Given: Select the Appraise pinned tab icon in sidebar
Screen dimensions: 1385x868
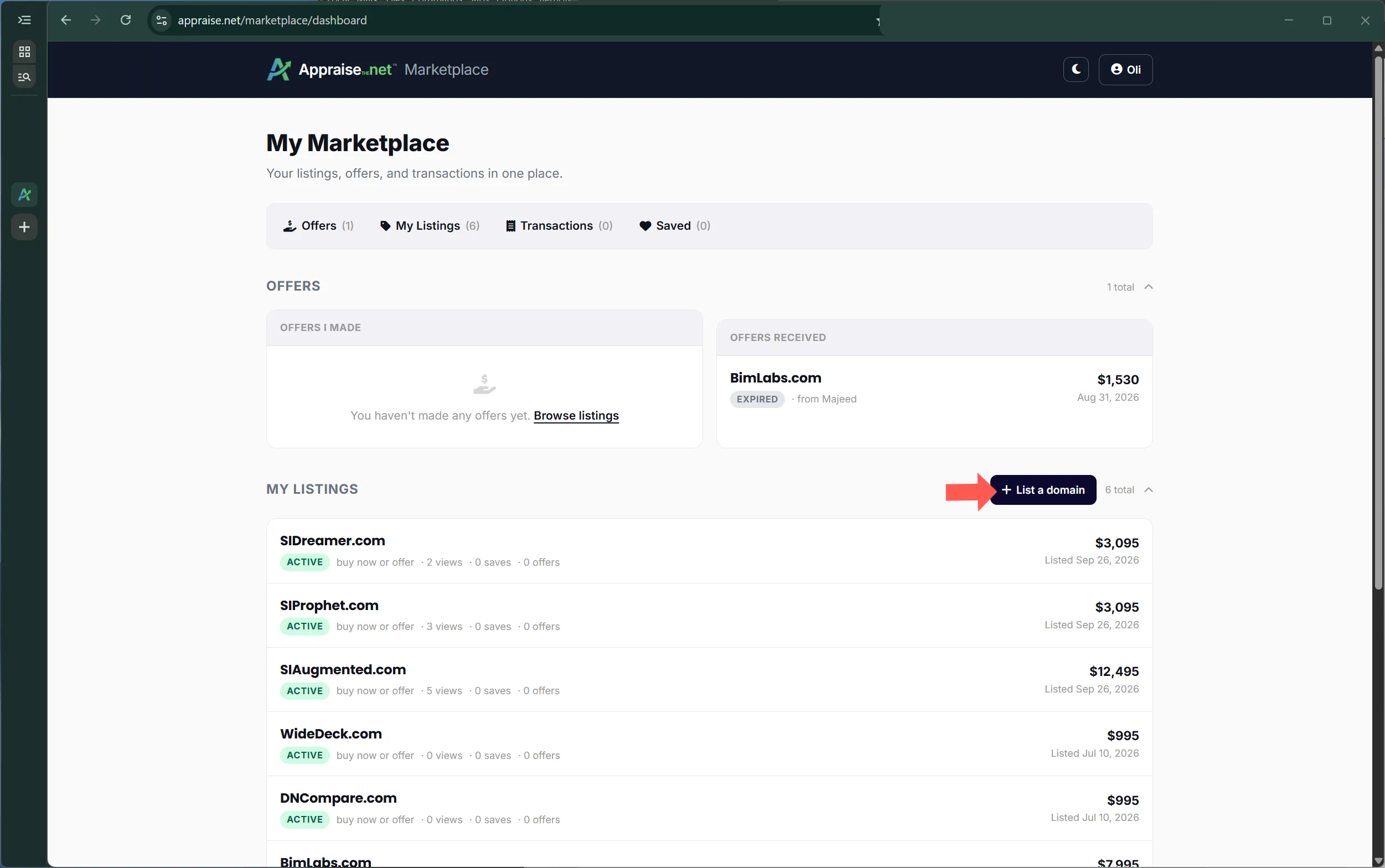Looking at the screenshot, I should (24, 195).
